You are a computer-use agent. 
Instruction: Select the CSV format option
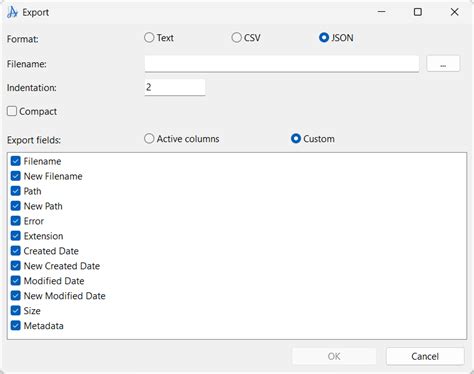(236, 37)
